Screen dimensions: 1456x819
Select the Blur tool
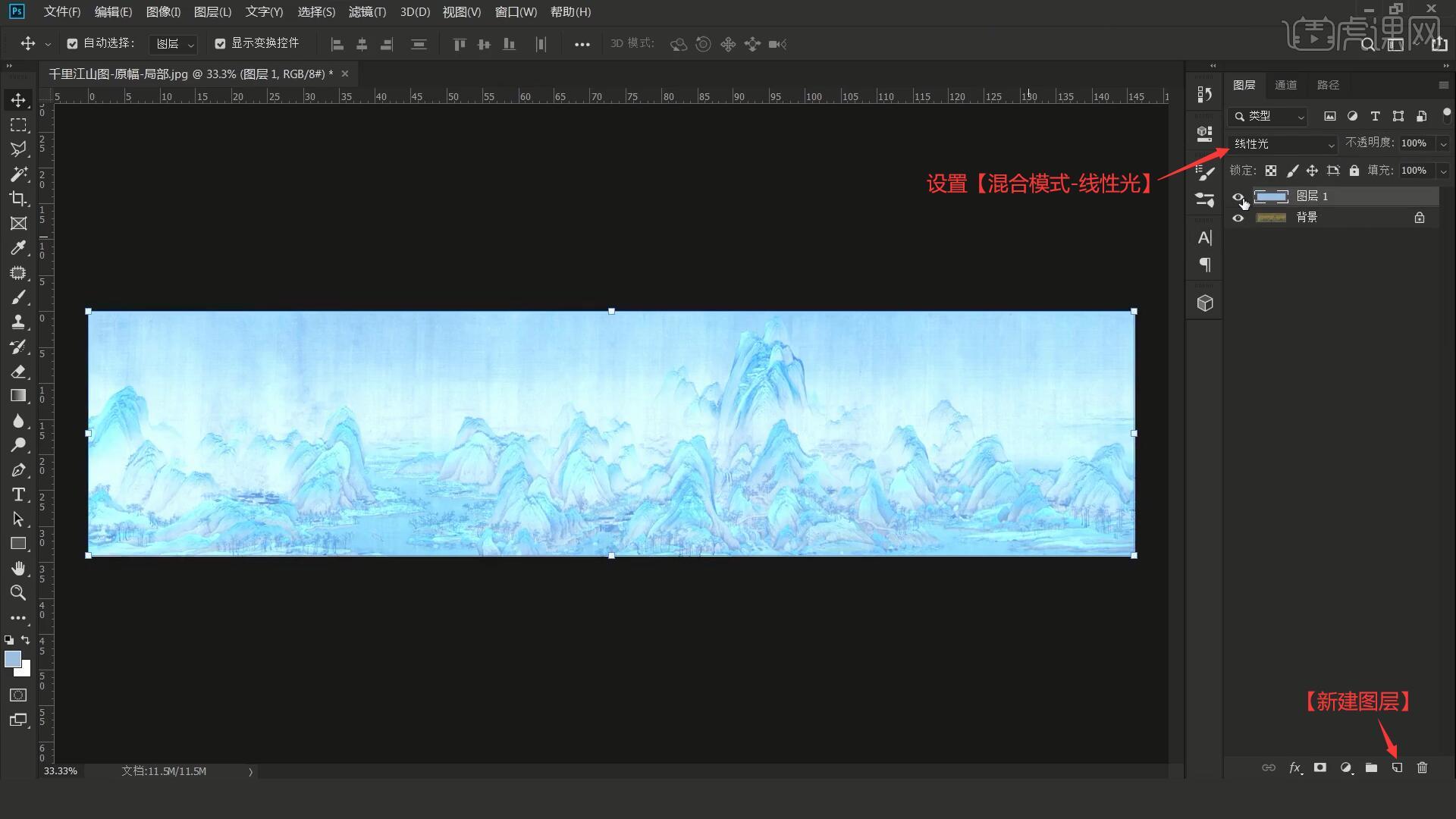click(18, 420)
